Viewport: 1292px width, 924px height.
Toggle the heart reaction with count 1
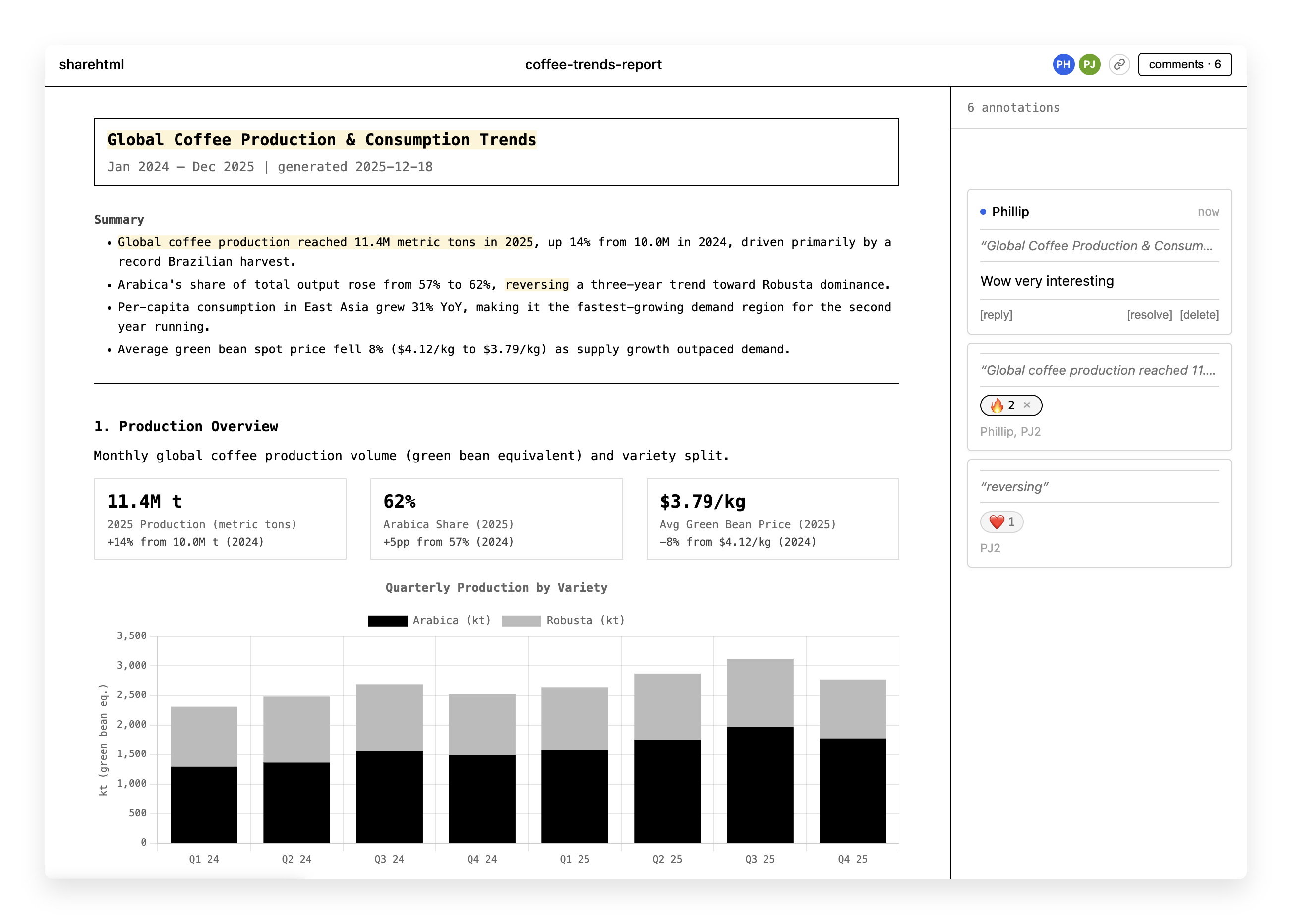pyautogui.click(x=1001, y=522)
